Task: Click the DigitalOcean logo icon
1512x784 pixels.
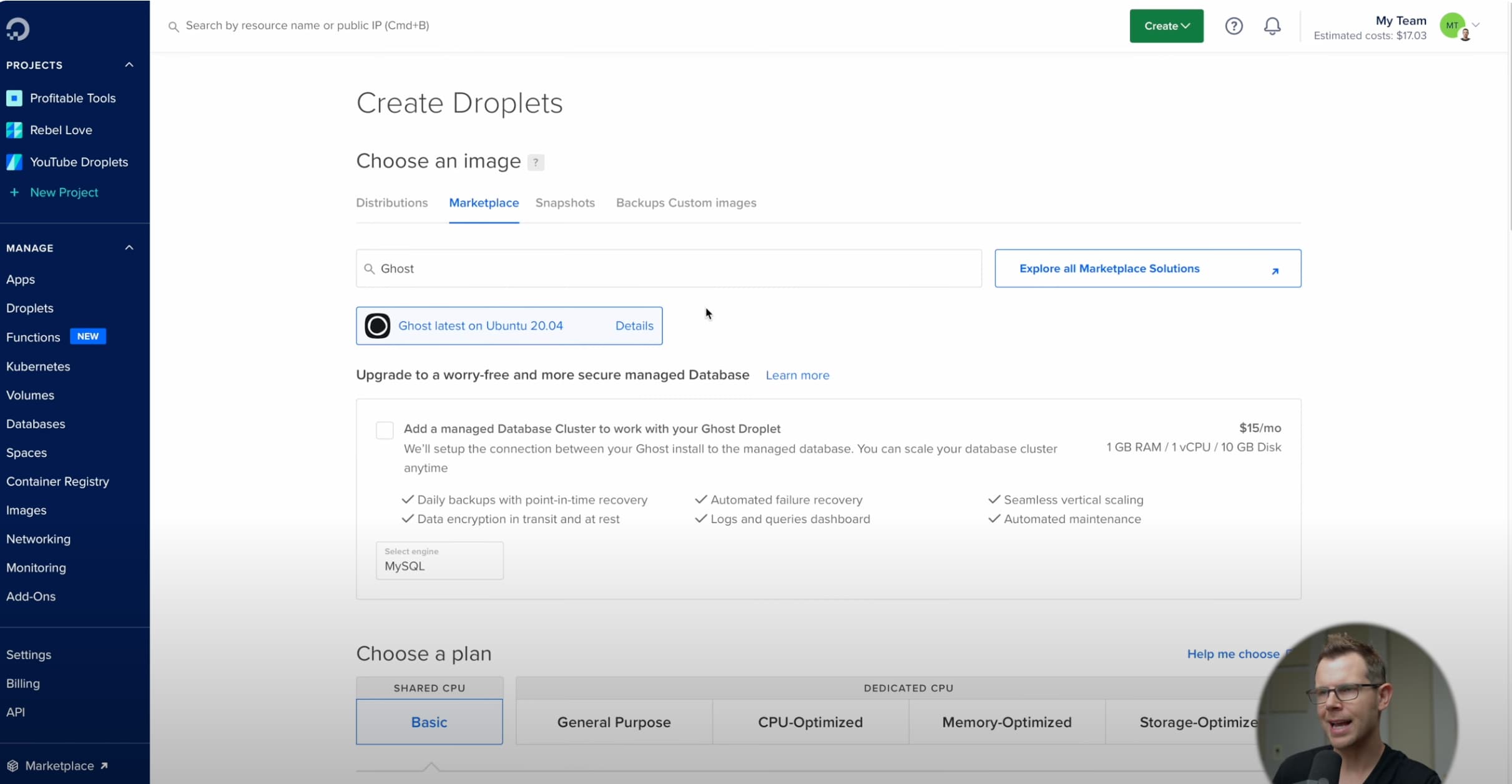Action: tap(17, 29)
